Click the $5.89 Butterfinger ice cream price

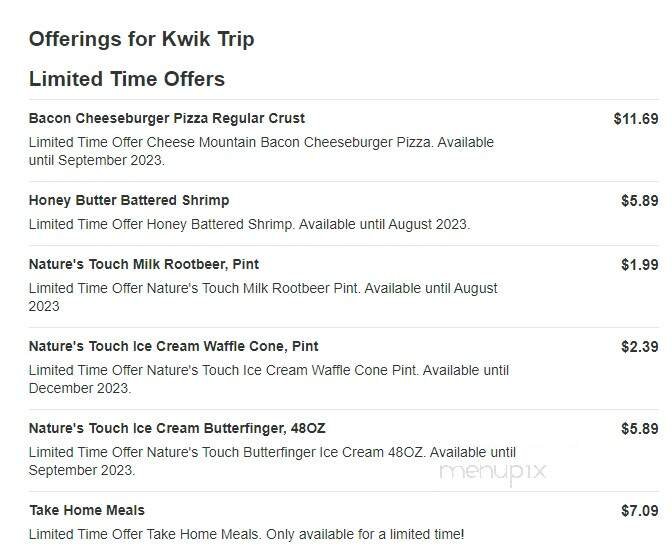[640, 428]
